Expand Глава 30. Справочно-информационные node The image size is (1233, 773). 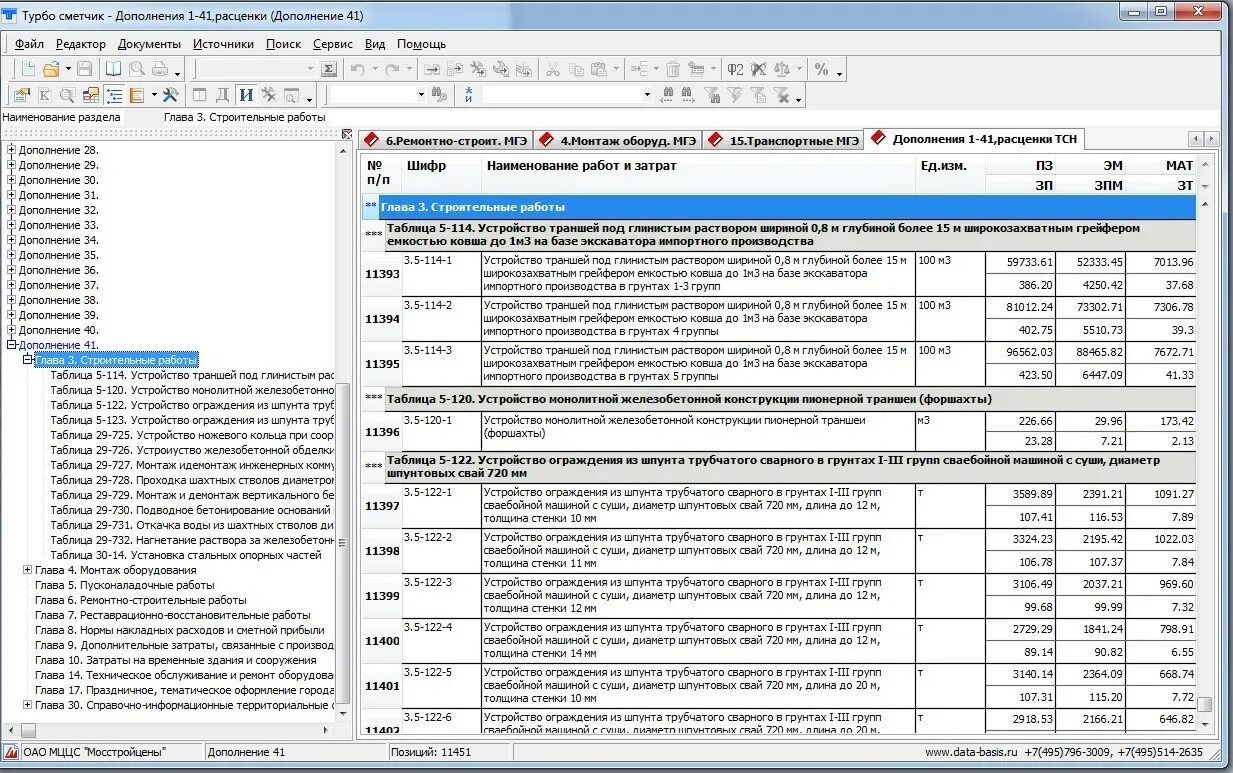tap(28, 705)
